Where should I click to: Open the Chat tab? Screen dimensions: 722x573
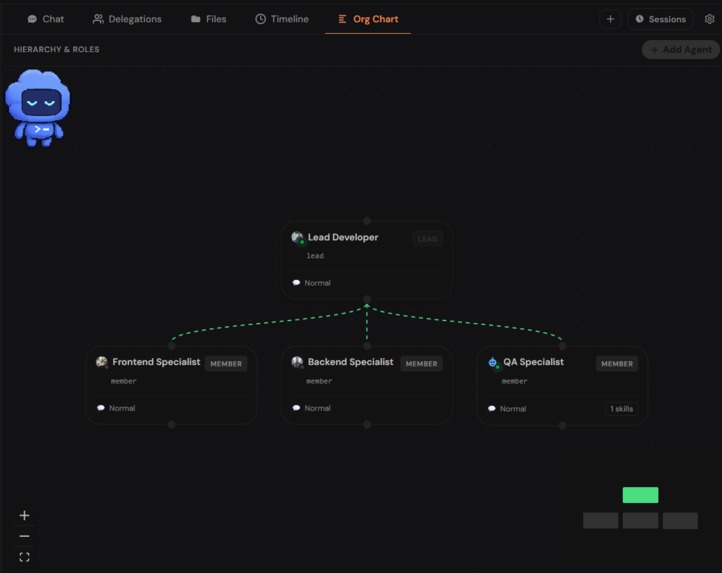46,19
